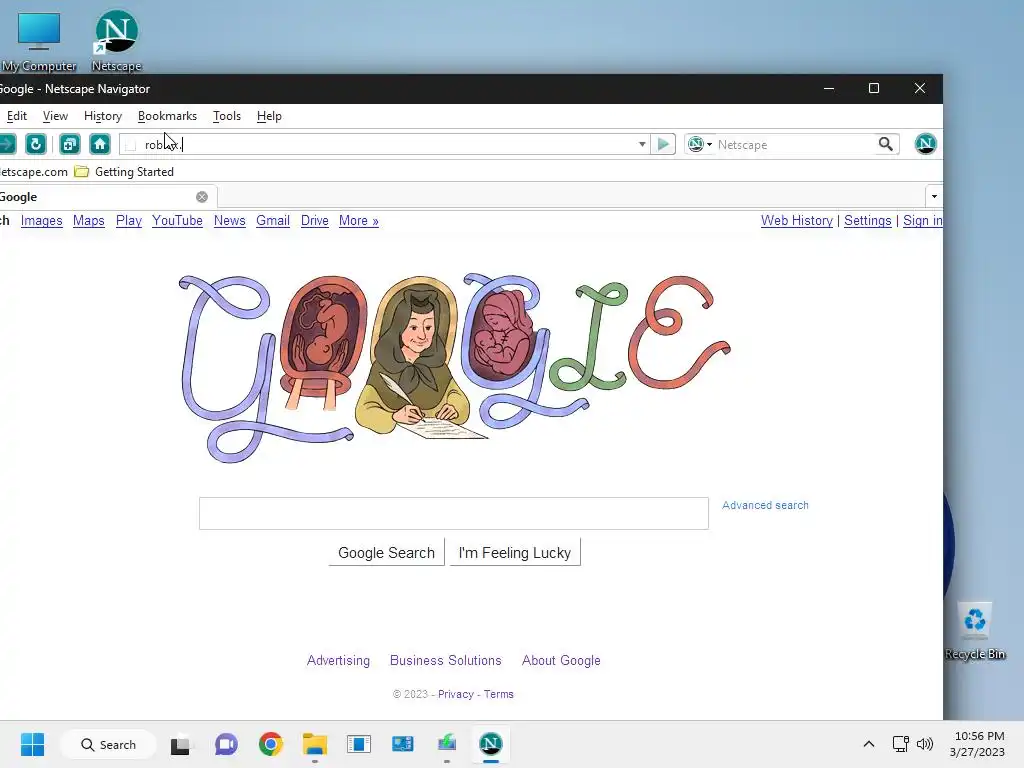Open the Images link
Viewport: 1024px width, 768px height.
[x=41, y=221]
